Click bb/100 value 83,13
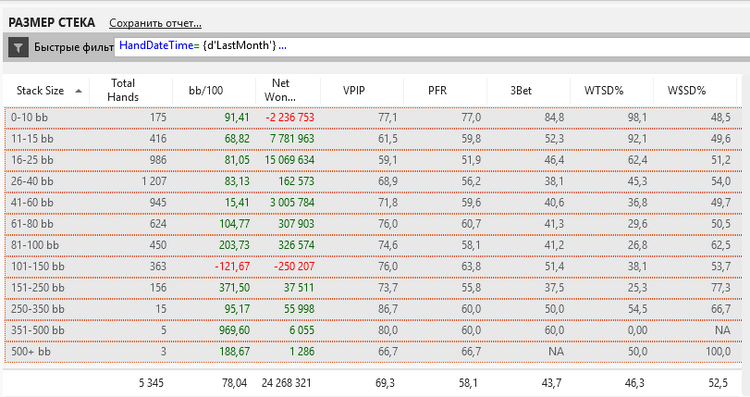Viewport: 750px width, 397px height. point(237,182)
